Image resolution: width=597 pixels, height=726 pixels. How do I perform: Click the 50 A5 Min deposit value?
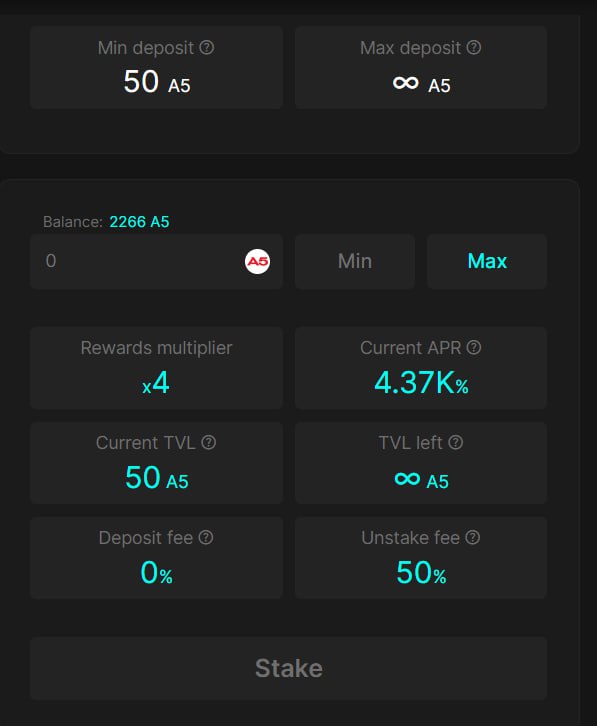click(x=157, y=82)
